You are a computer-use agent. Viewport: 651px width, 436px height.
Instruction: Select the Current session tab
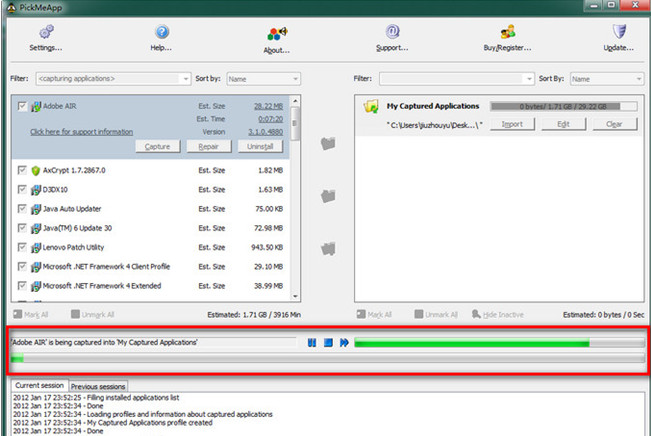pyautogui.click(x=39, y=386)
